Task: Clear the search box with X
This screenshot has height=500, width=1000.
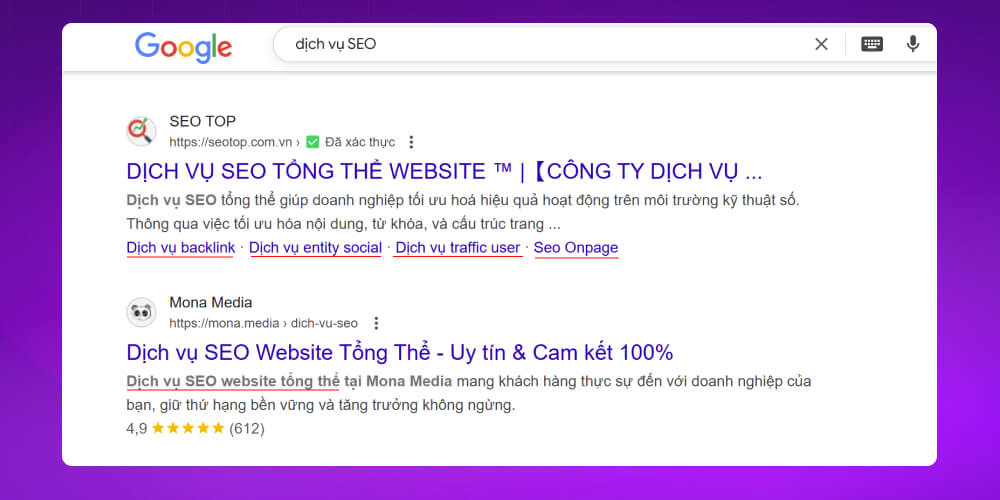Action: [x=821, y=44]
